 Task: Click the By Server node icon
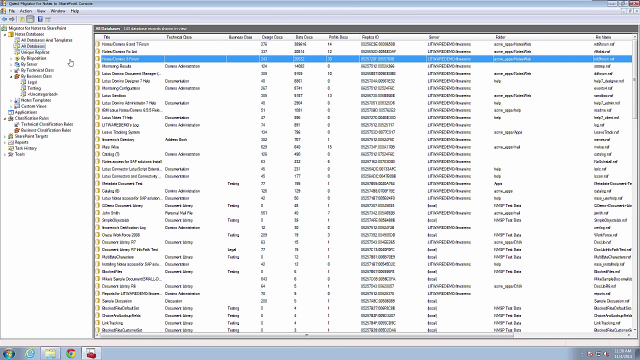17,64
